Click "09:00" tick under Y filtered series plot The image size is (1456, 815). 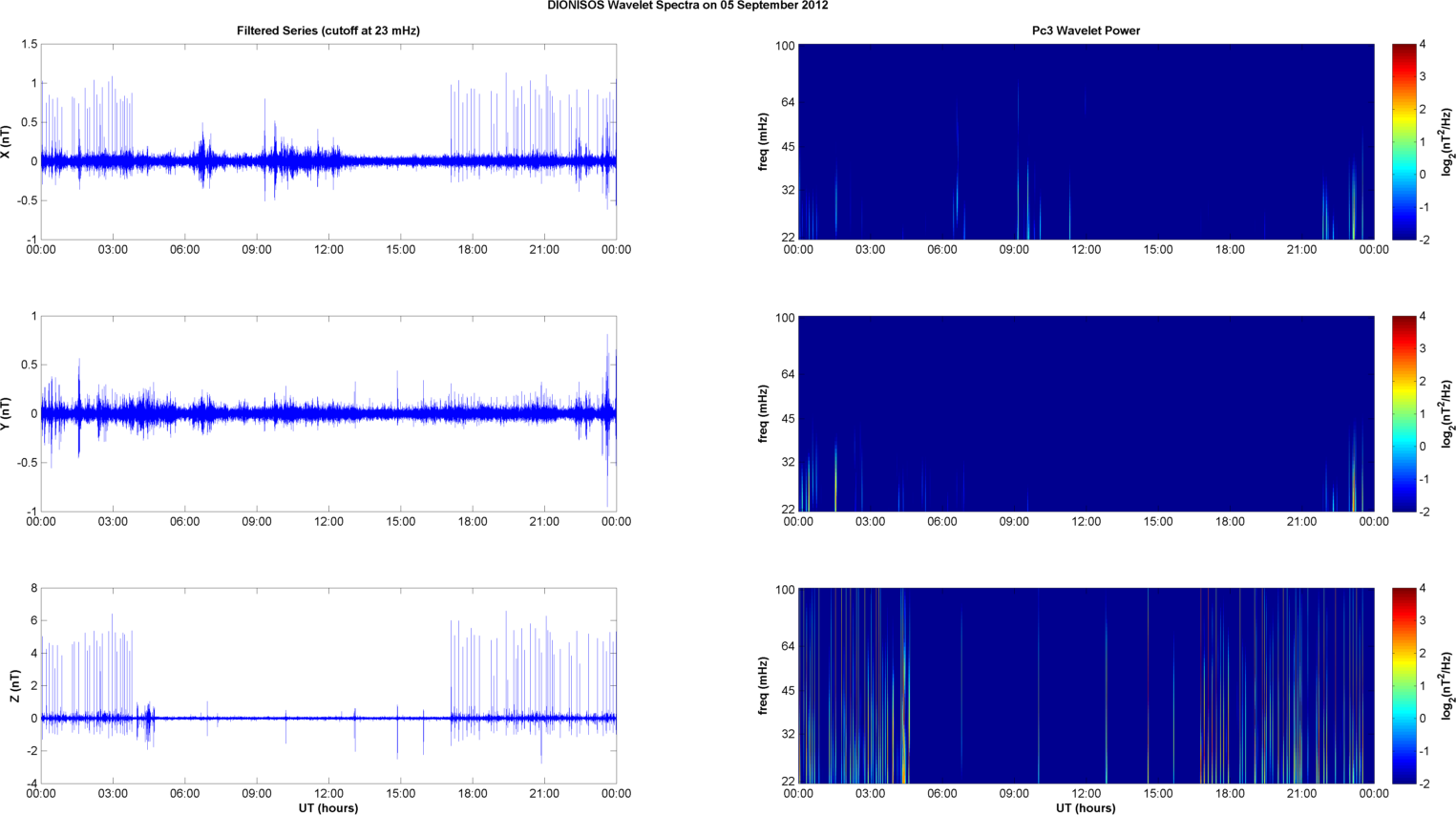click(257, 522)
